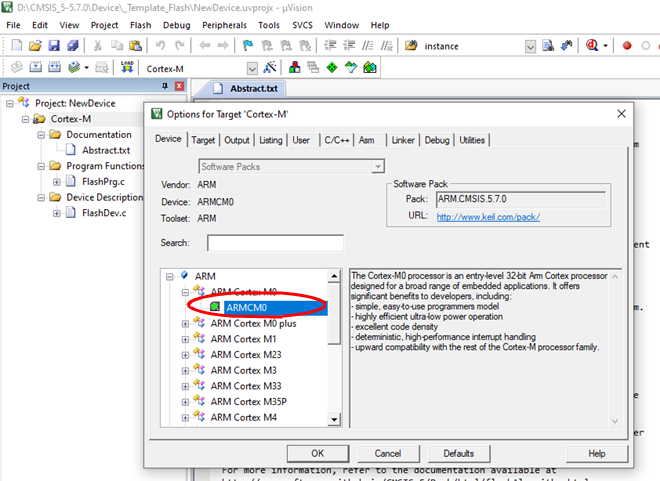This screenshot has height=481, width=660.
Task: Switch to Debug tab in options
Action: tap(437, 140)
